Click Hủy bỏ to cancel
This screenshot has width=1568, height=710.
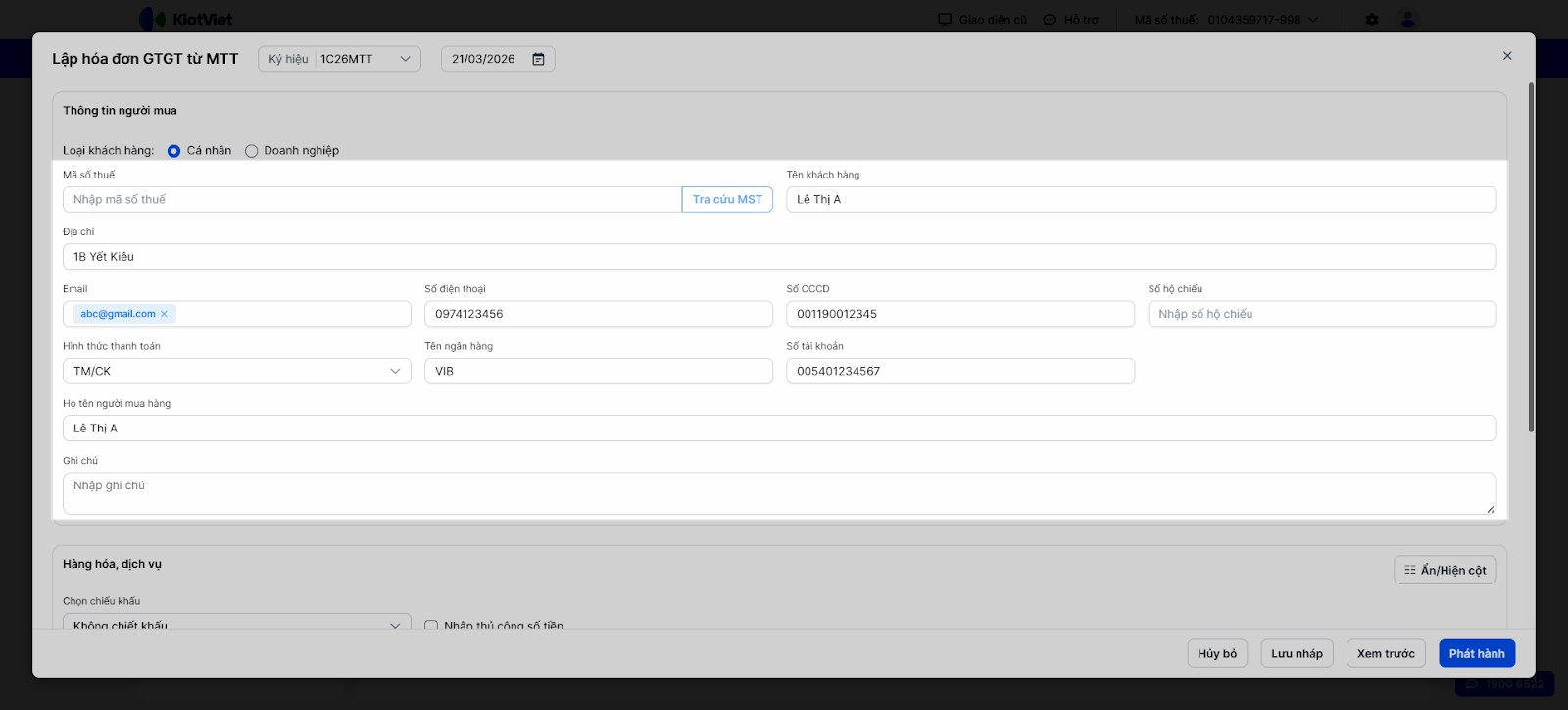[1217, 653]
